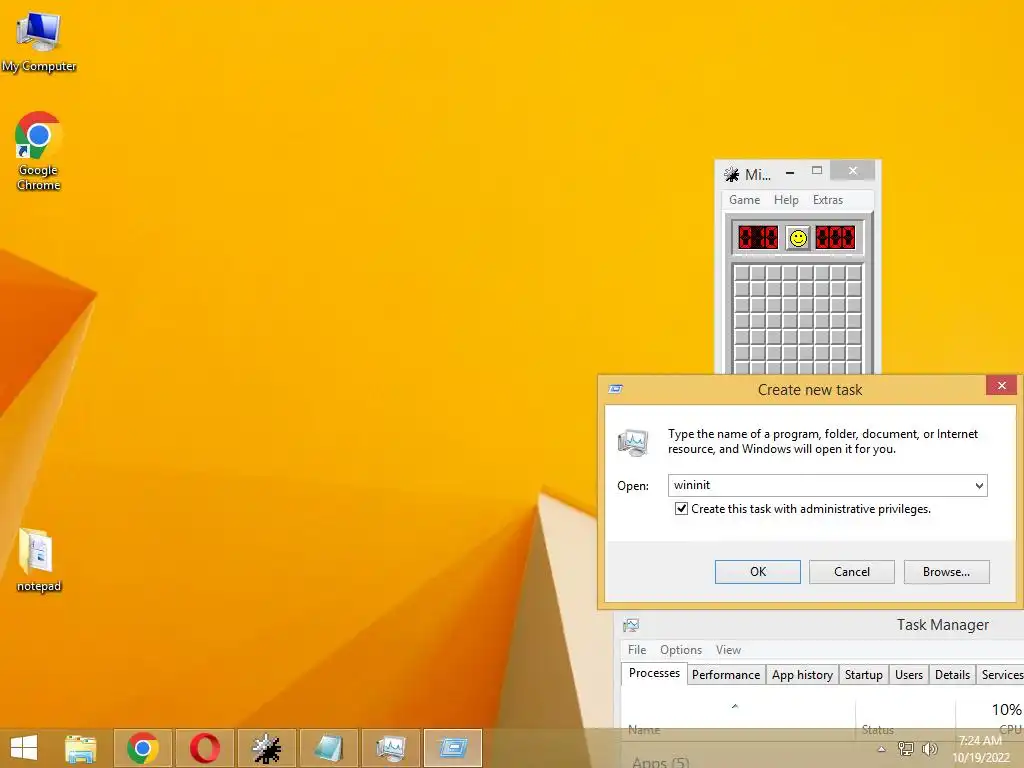1024x768 pixels.
Task: Click the Minesweeper mine counter display
Action: pyautogui.click(x=758, y=238)
